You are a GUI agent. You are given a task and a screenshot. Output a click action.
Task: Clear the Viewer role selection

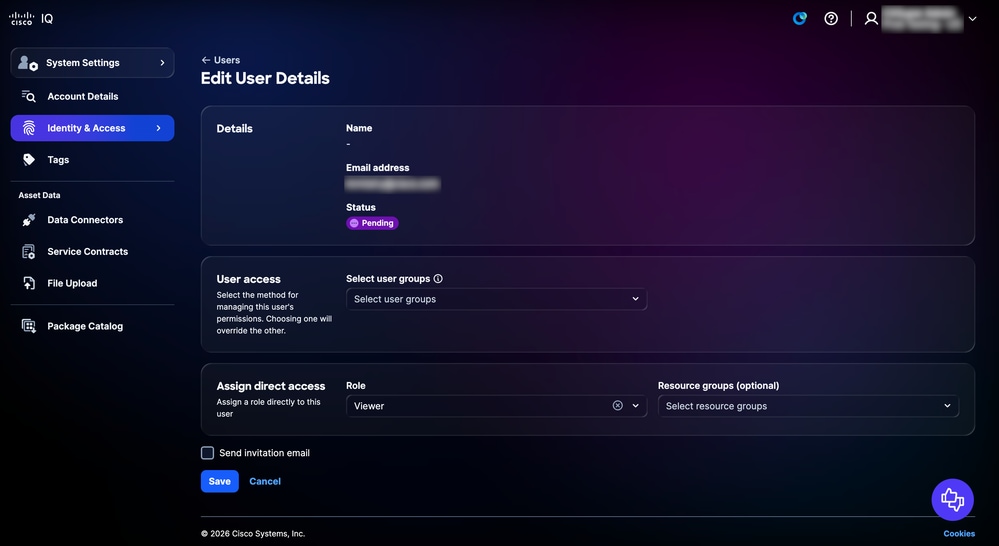tap(617, 406)
